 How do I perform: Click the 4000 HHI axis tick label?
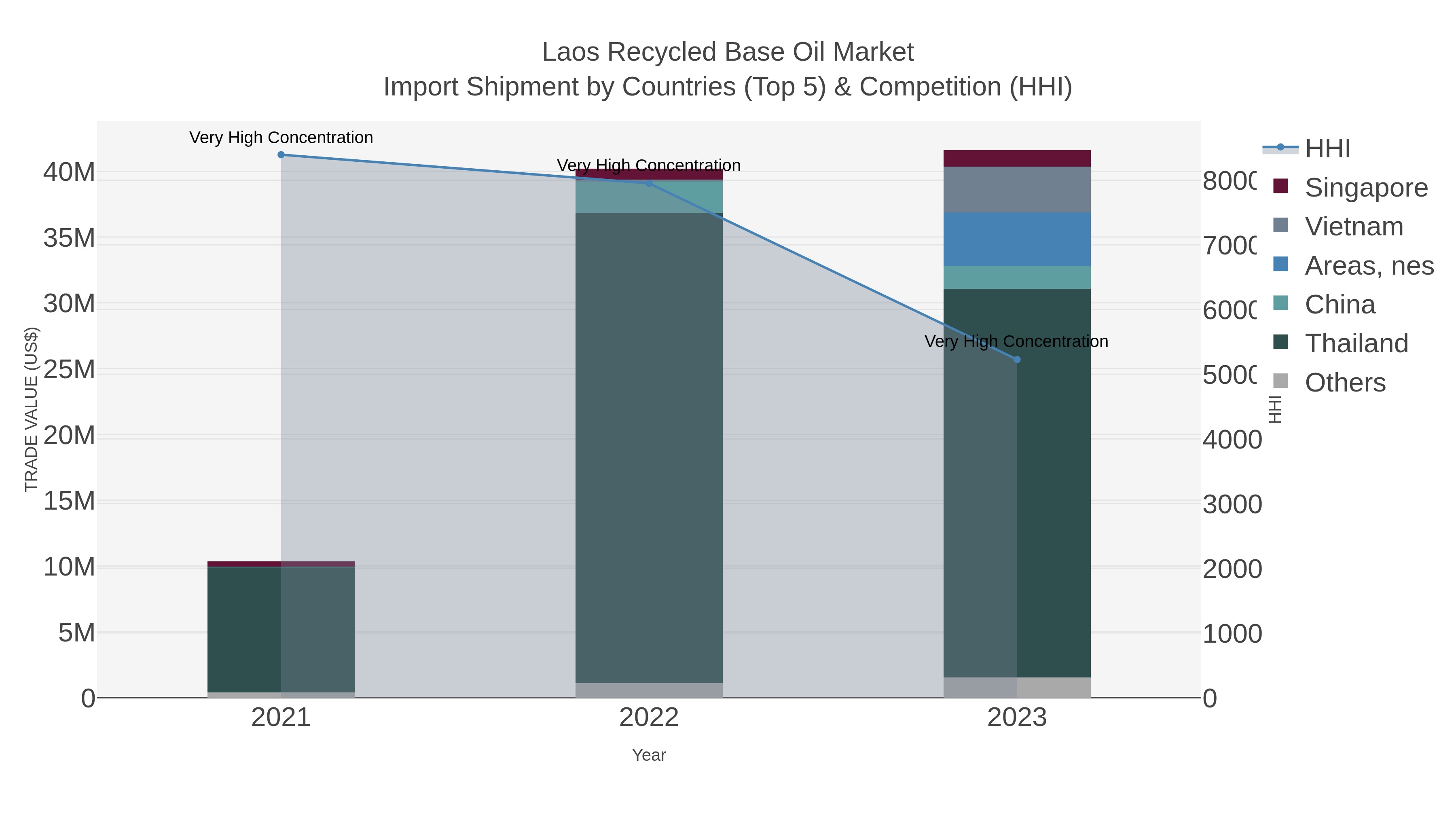click(x=1232, y=440)
